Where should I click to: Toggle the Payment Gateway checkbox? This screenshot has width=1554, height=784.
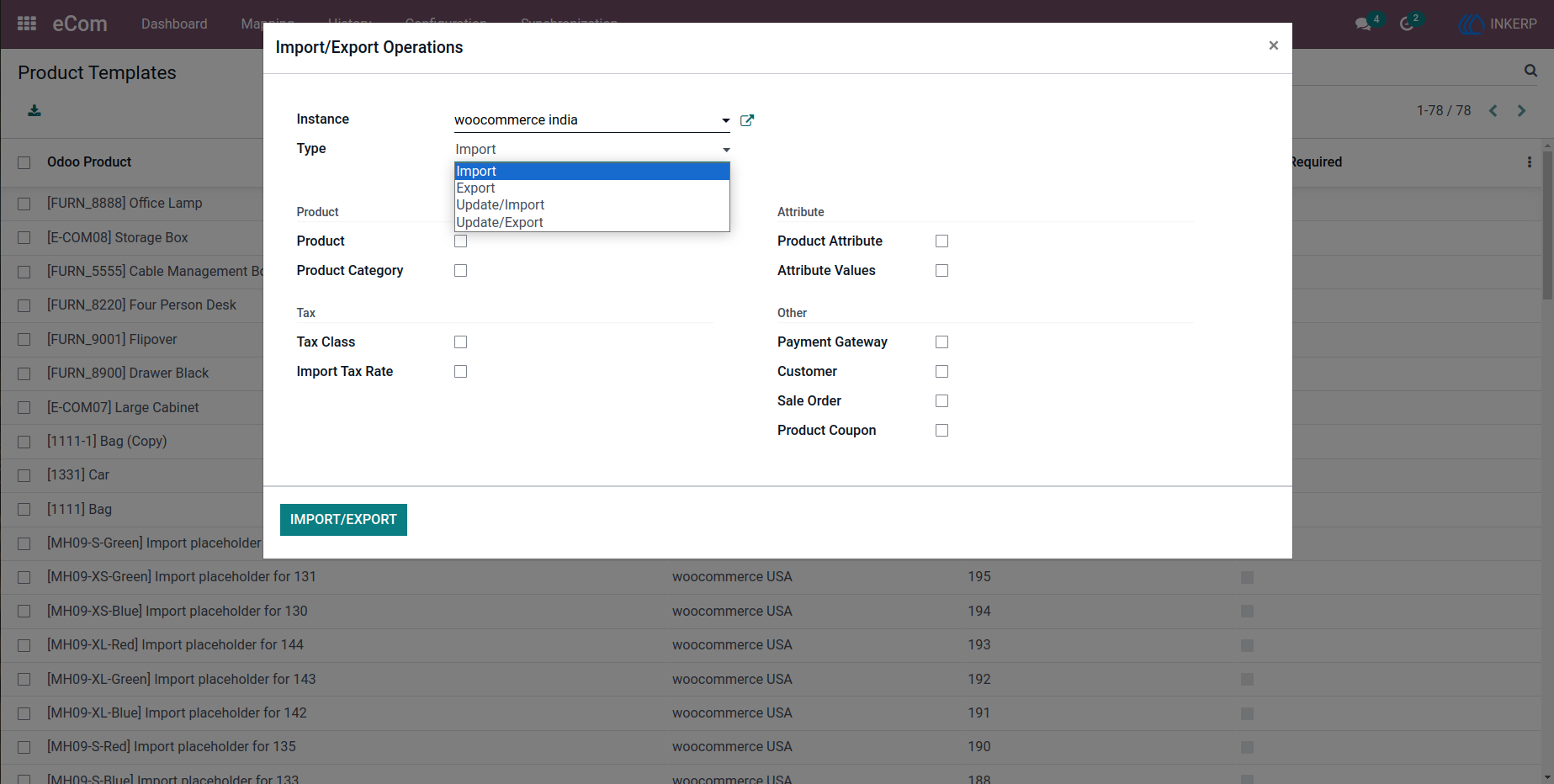point(941,342)
